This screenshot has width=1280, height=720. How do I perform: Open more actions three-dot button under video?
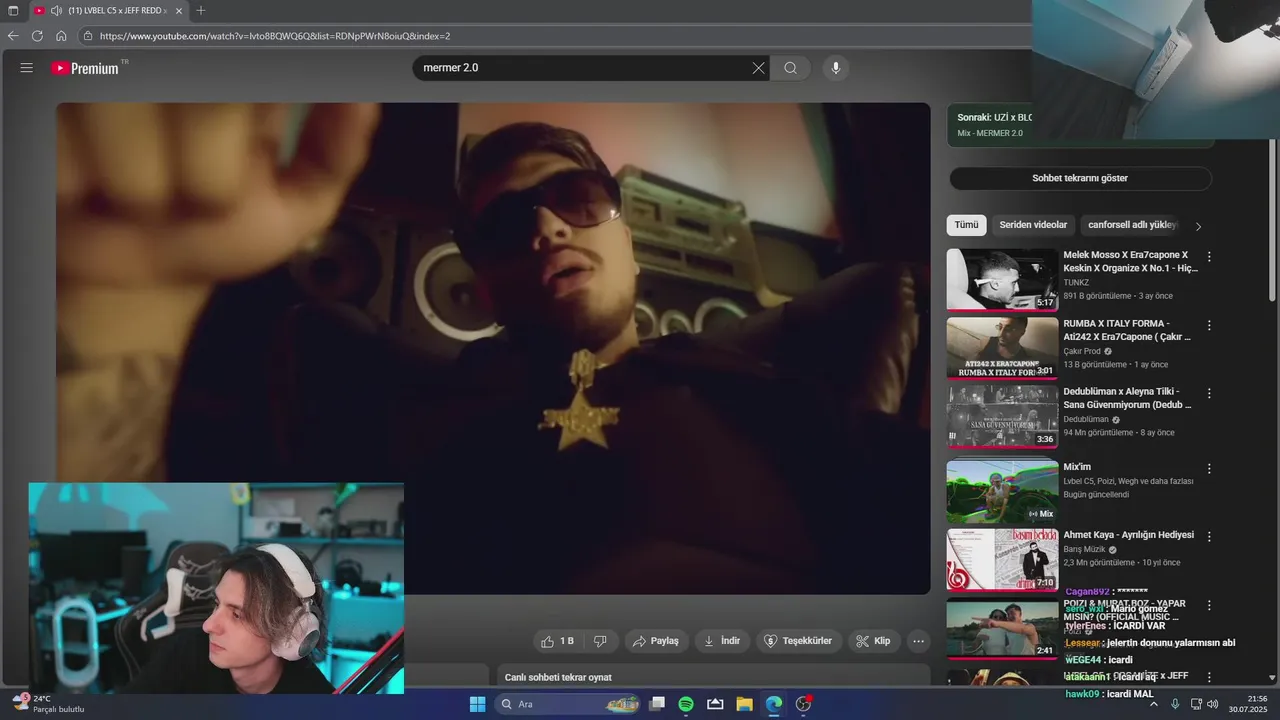[x=918, y=641]
